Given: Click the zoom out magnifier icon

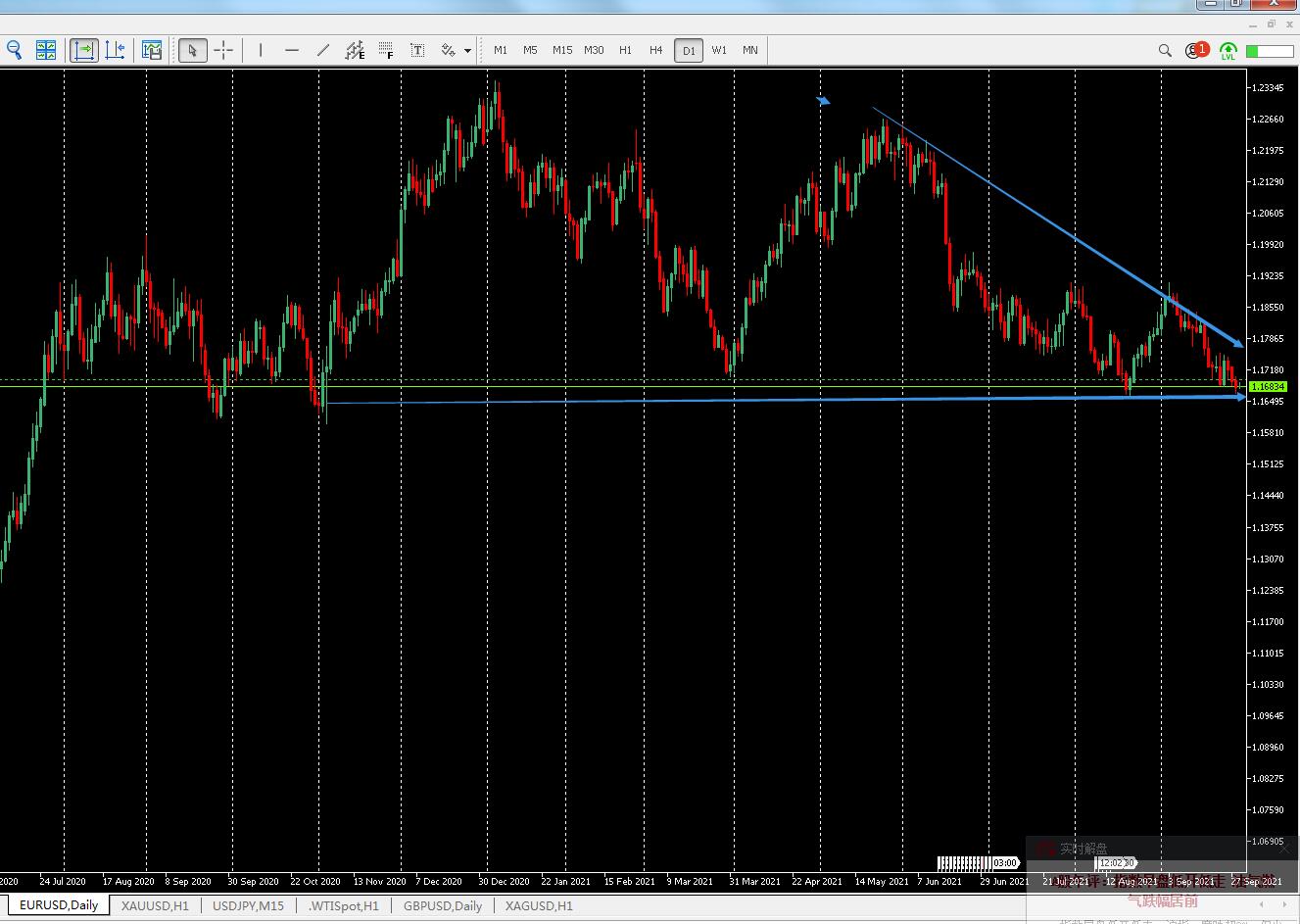Looking at the screenshot, I should (14, 50).
